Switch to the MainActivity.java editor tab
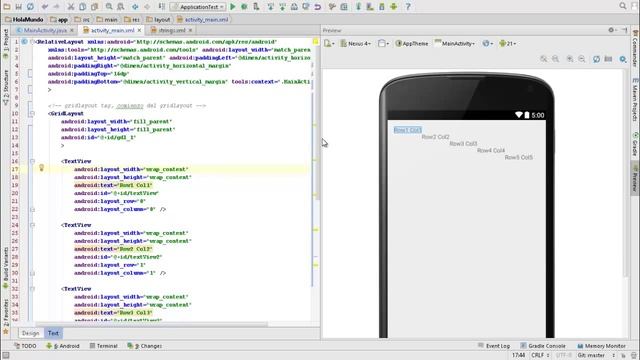The height and width of the screenshot is (360, 640). point(44,30)
